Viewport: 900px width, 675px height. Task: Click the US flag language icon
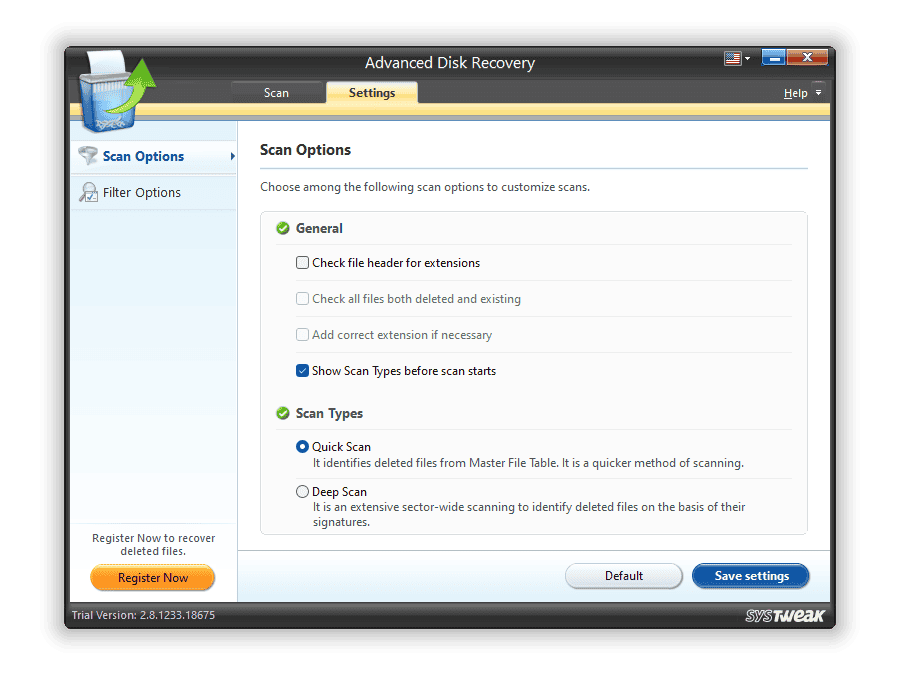click(x=733, y=58)
